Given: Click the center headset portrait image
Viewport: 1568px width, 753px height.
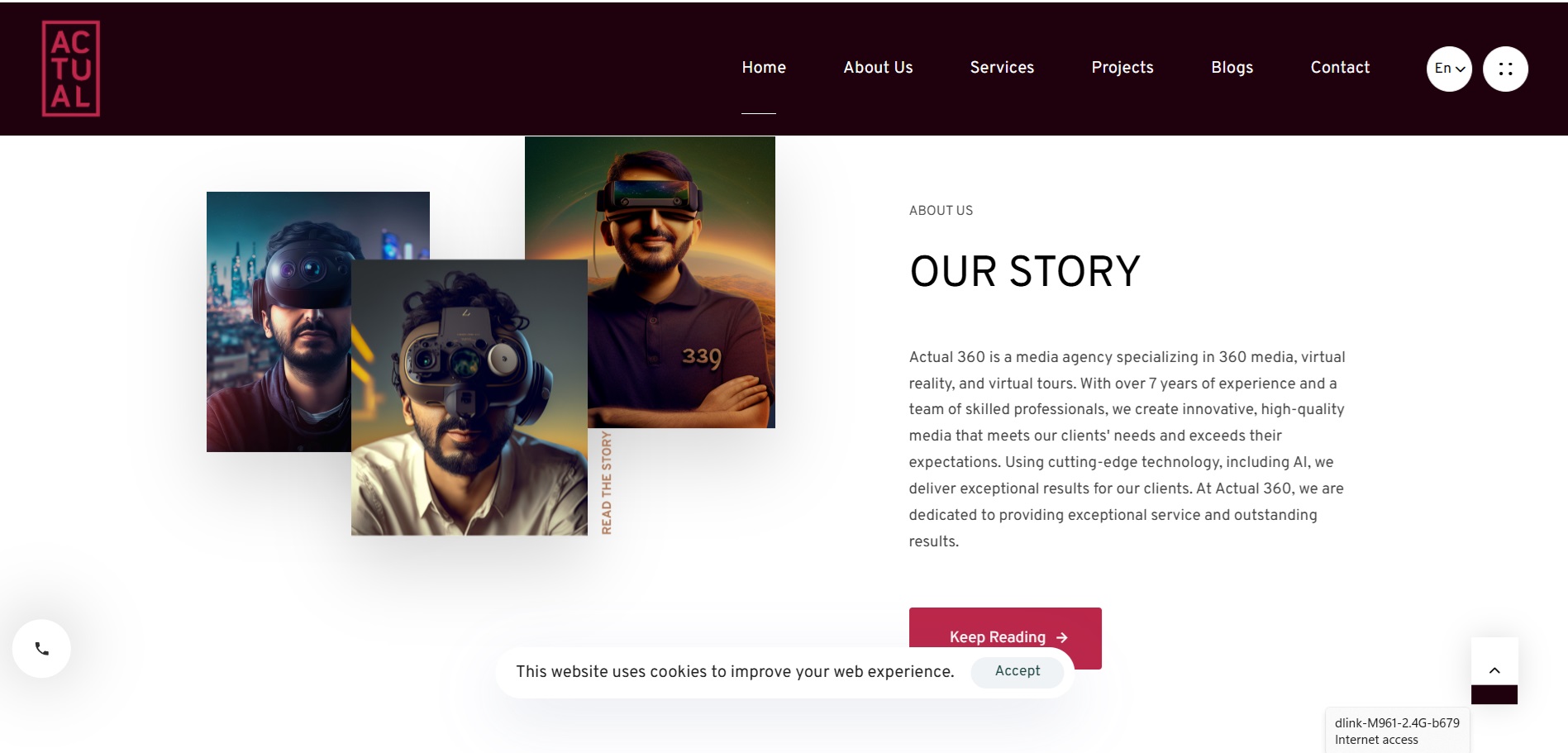Looking at the screenshot, I should 469,397.
